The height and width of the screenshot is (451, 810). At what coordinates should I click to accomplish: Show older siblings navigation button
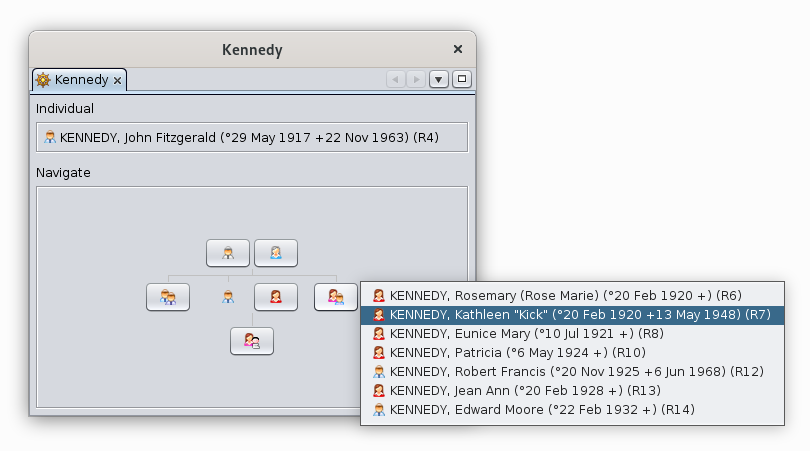point(168,297)
